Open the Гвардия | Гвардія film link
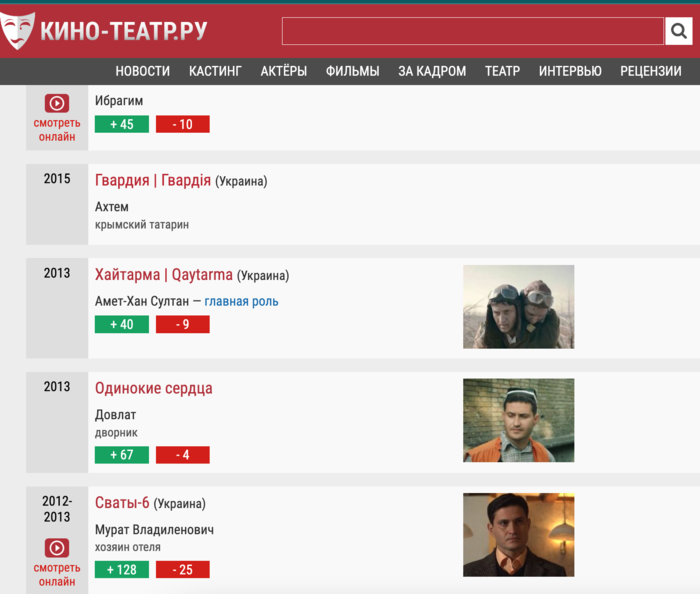This screenshot has height=594, width=700. (153, 180)
